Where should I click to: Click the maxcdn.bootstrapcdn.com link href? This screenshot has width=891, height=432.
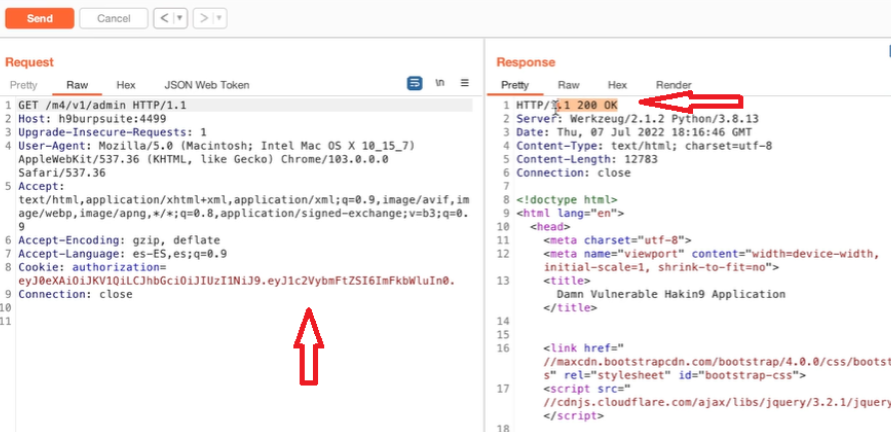717,362
